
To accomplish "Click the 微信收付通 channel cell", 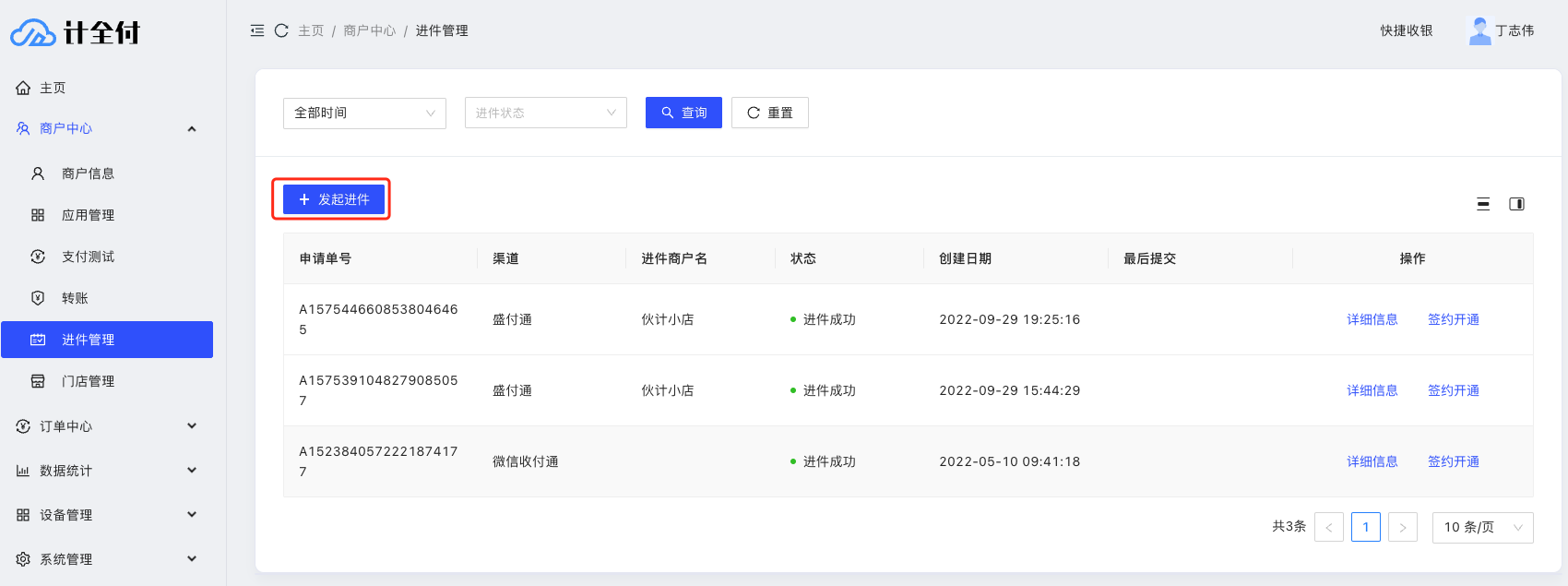I will click(x=526, y=461).
